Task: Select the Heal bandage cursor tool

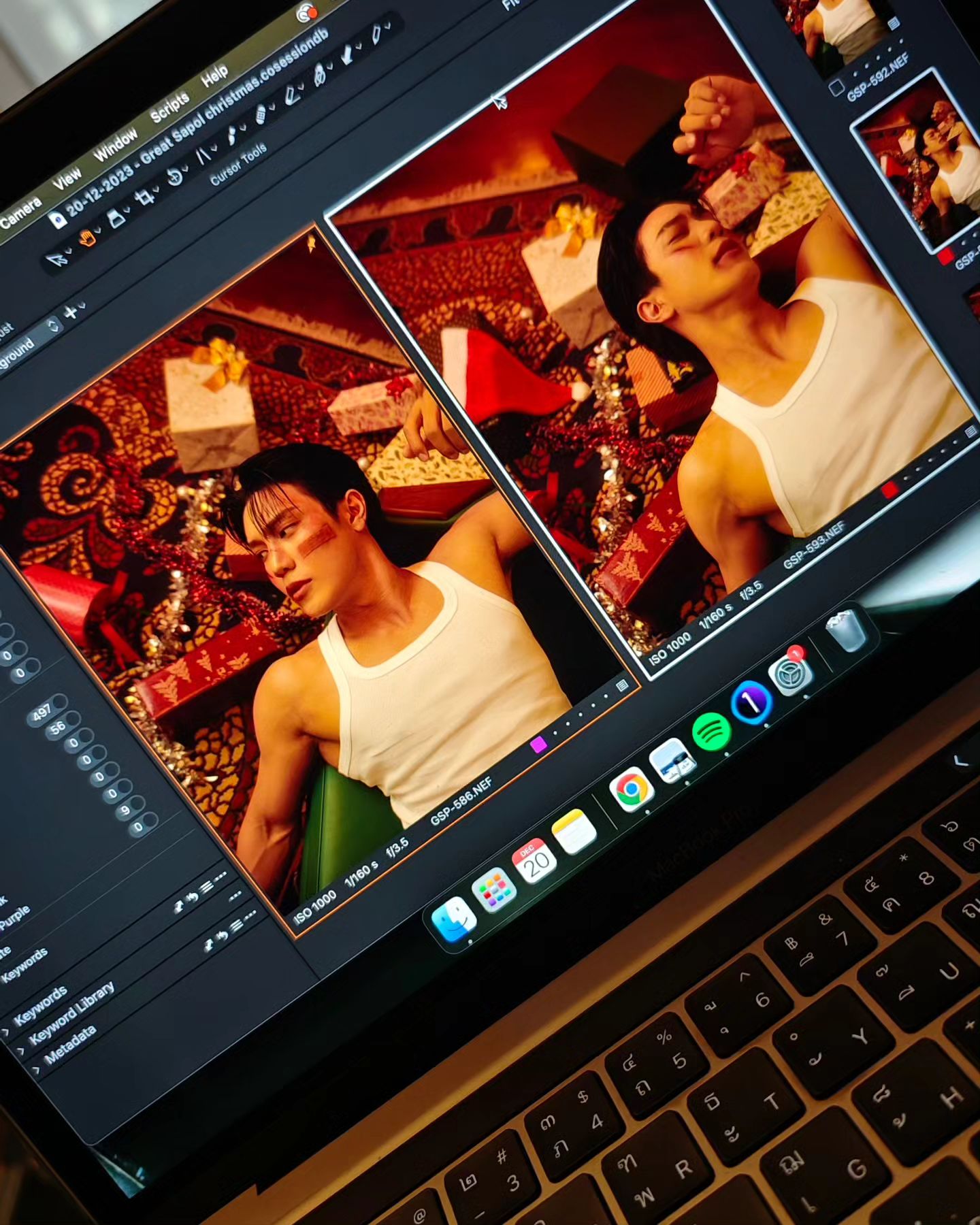Action: [x=260, y=114]
